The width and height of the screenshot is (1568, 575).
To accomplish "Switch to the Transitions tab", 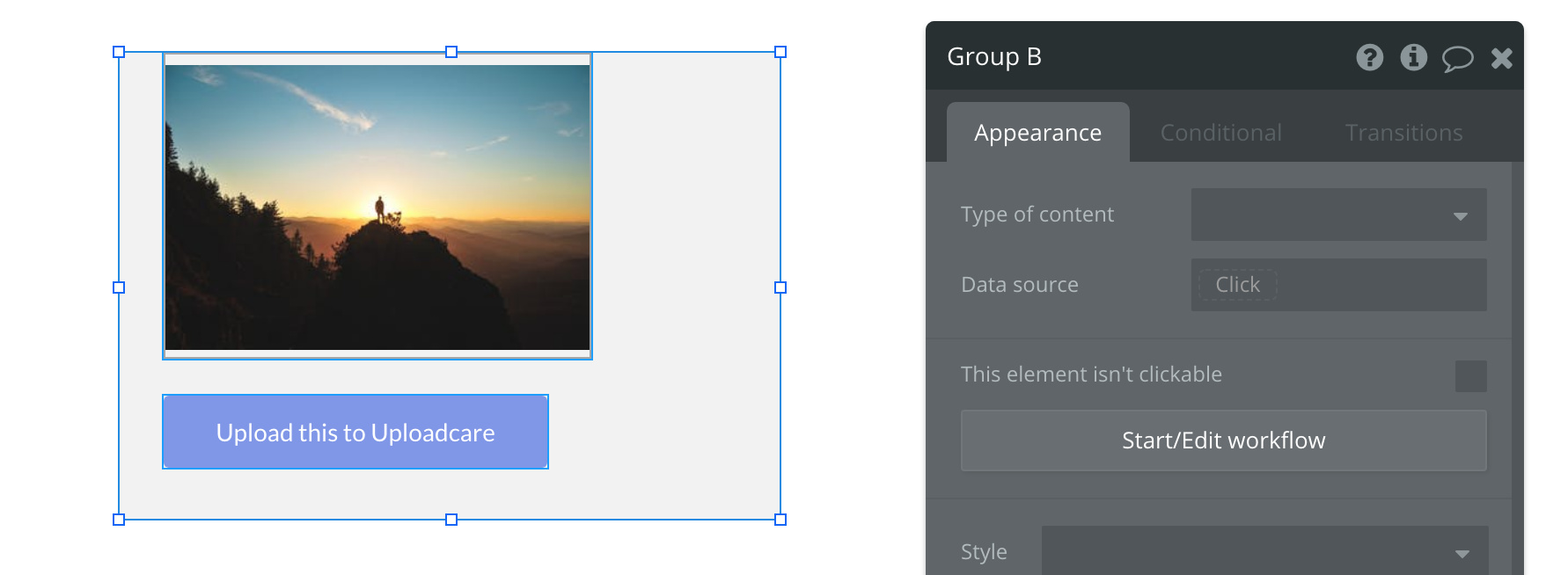I will click(x=1403, y=133).
